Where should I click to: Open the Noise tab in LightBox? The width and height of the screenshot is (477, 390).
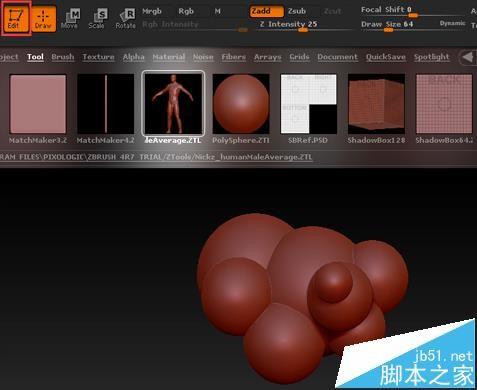click(x=203, y=57)
